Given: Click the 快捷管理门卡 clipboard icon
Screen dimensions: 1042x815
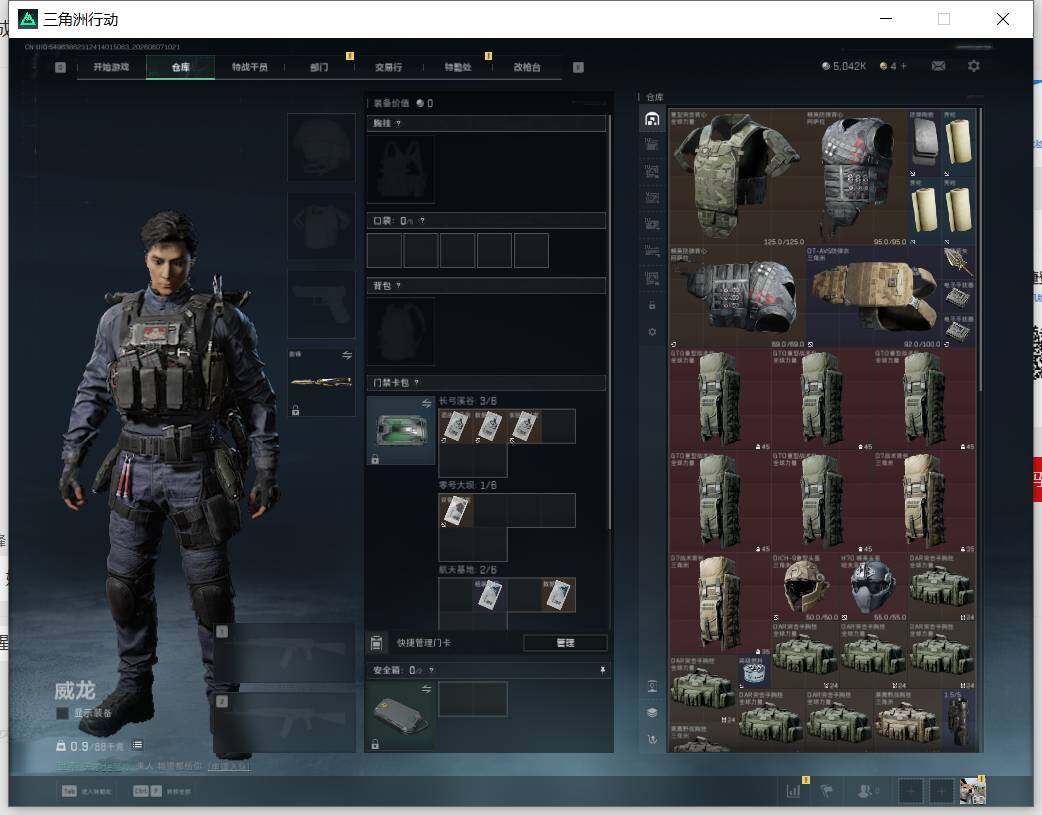Looking at the screenshot, I should 376,643.
